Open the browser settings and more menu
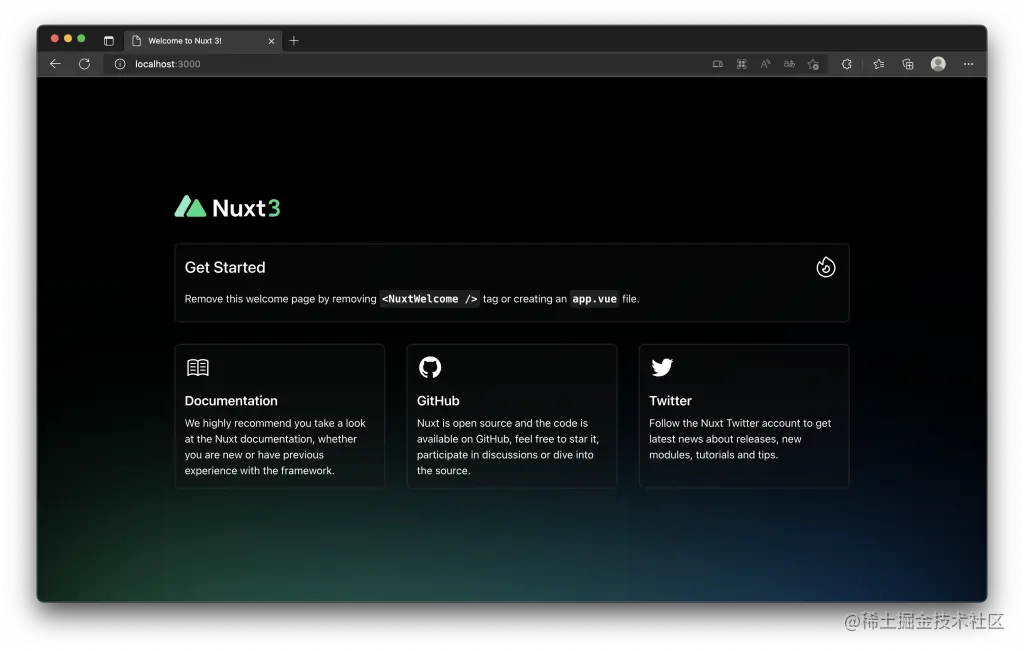The width and height of the screenshot is (1024, 651). click(x=968, y=64)
